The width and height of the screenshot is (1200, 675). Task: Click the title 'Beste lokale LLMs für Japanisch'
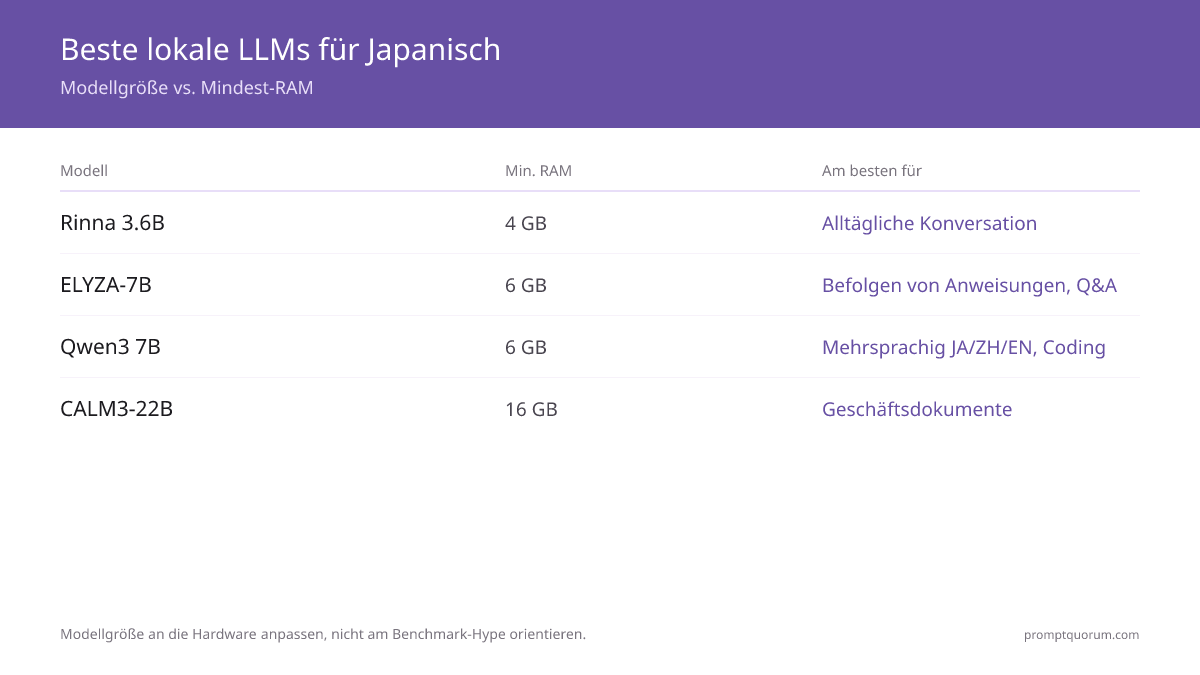(x=280, y=49)
